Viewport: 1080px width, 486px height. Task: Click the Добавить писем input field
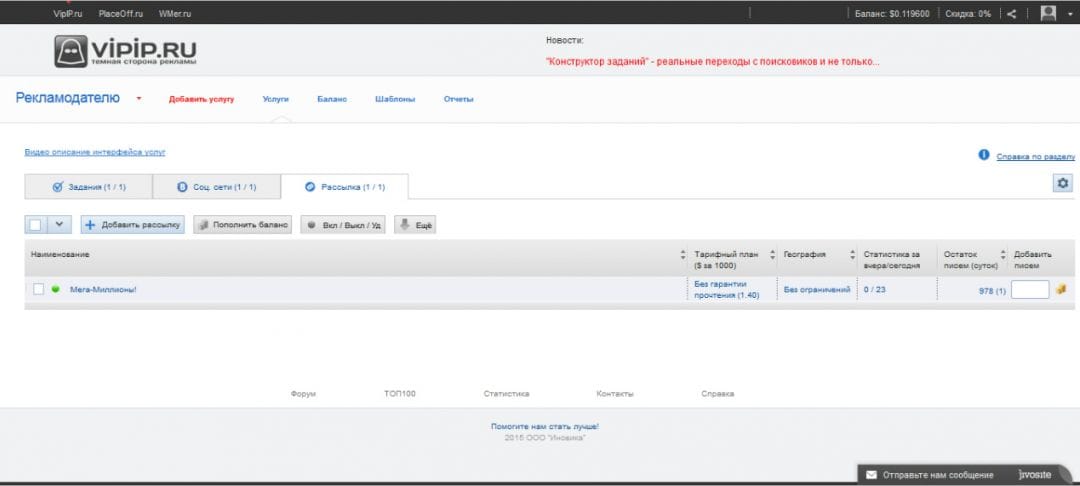coord(1030,289)
